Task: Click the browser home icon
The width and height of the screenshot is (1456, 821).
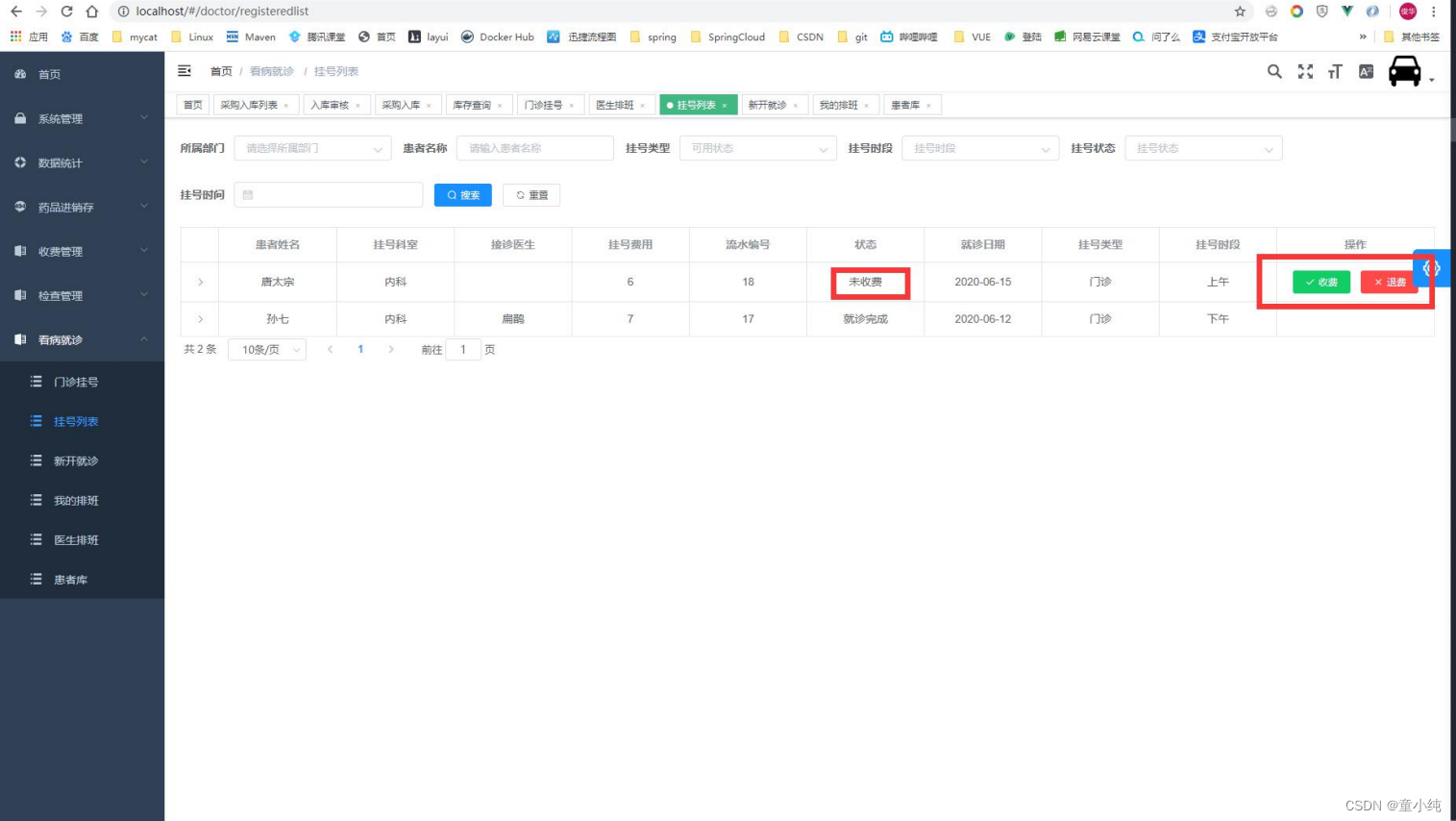Action: (x=91, y=12)
